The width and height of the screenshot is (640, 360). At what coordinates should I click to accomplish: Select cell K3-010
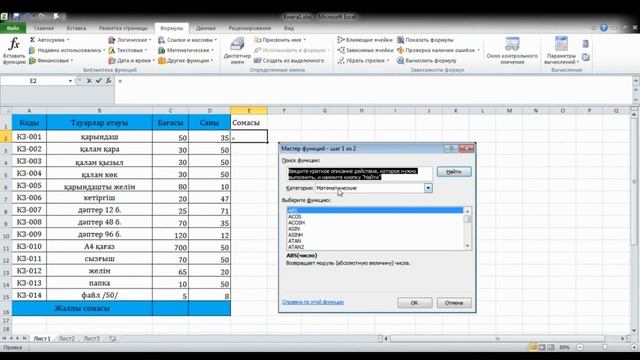(x=29, y=247)
